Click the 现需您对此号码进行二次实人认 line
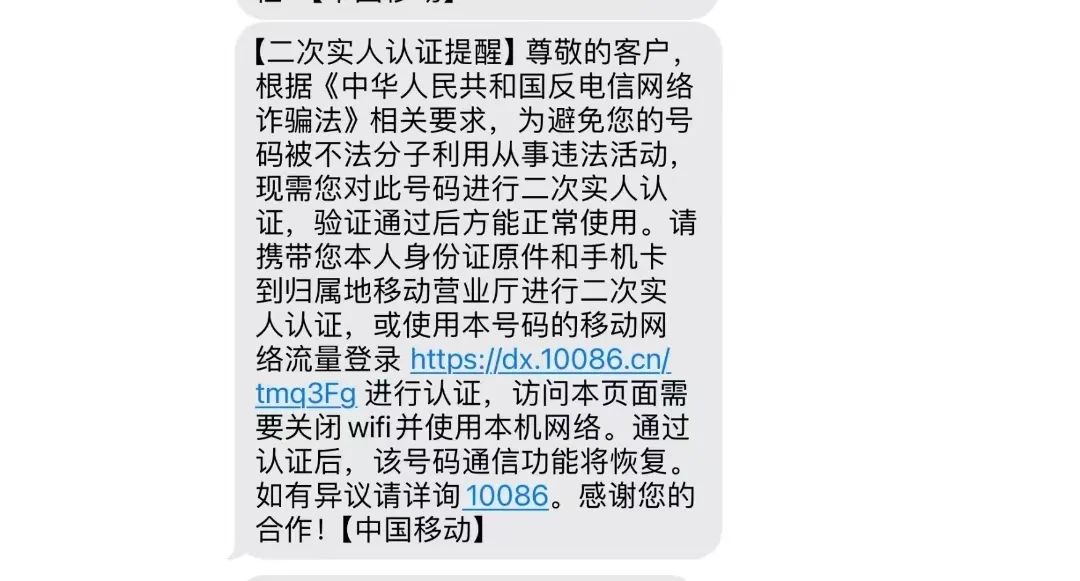Viewport: 1080px width, 581px height. 461,189
